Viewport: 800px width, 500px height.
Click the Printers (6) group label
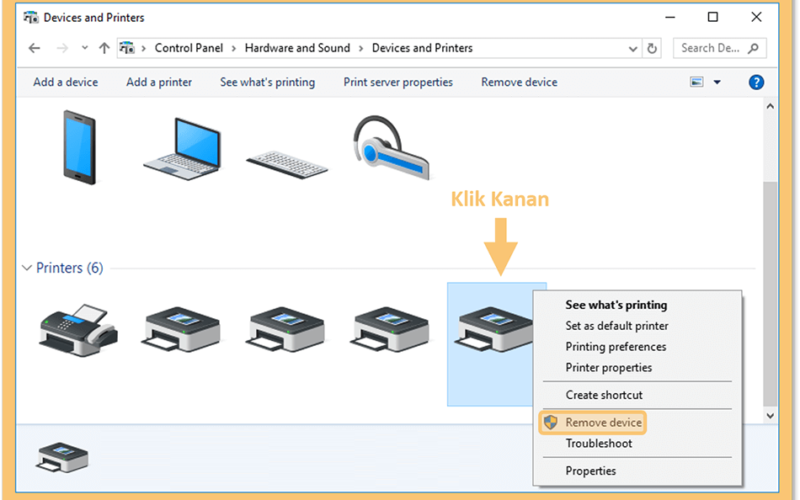point(69,268)
